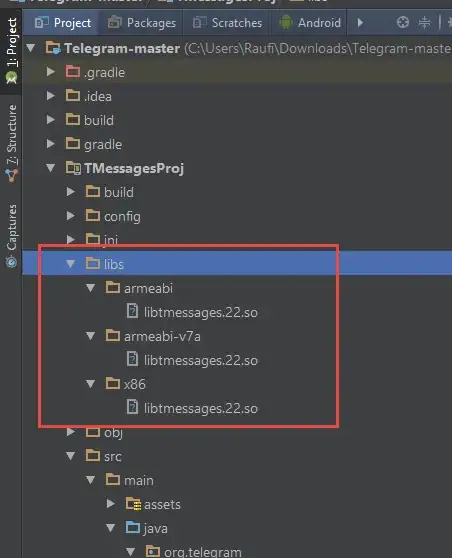Viewport: 452px width, 558px height.
Task: Select libtmessages.22.so file icon under x86
Action: (x=132, y=407)
